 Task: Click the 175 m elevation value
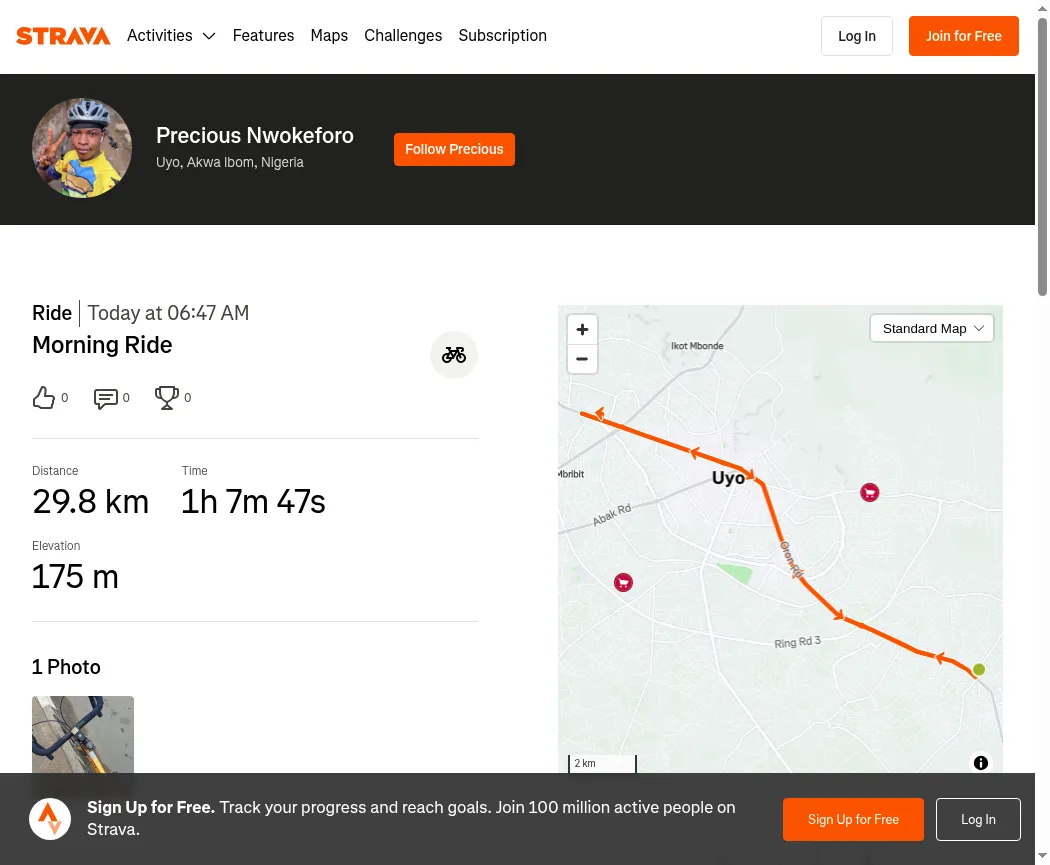pyautogui.click(x=75, y=577)
